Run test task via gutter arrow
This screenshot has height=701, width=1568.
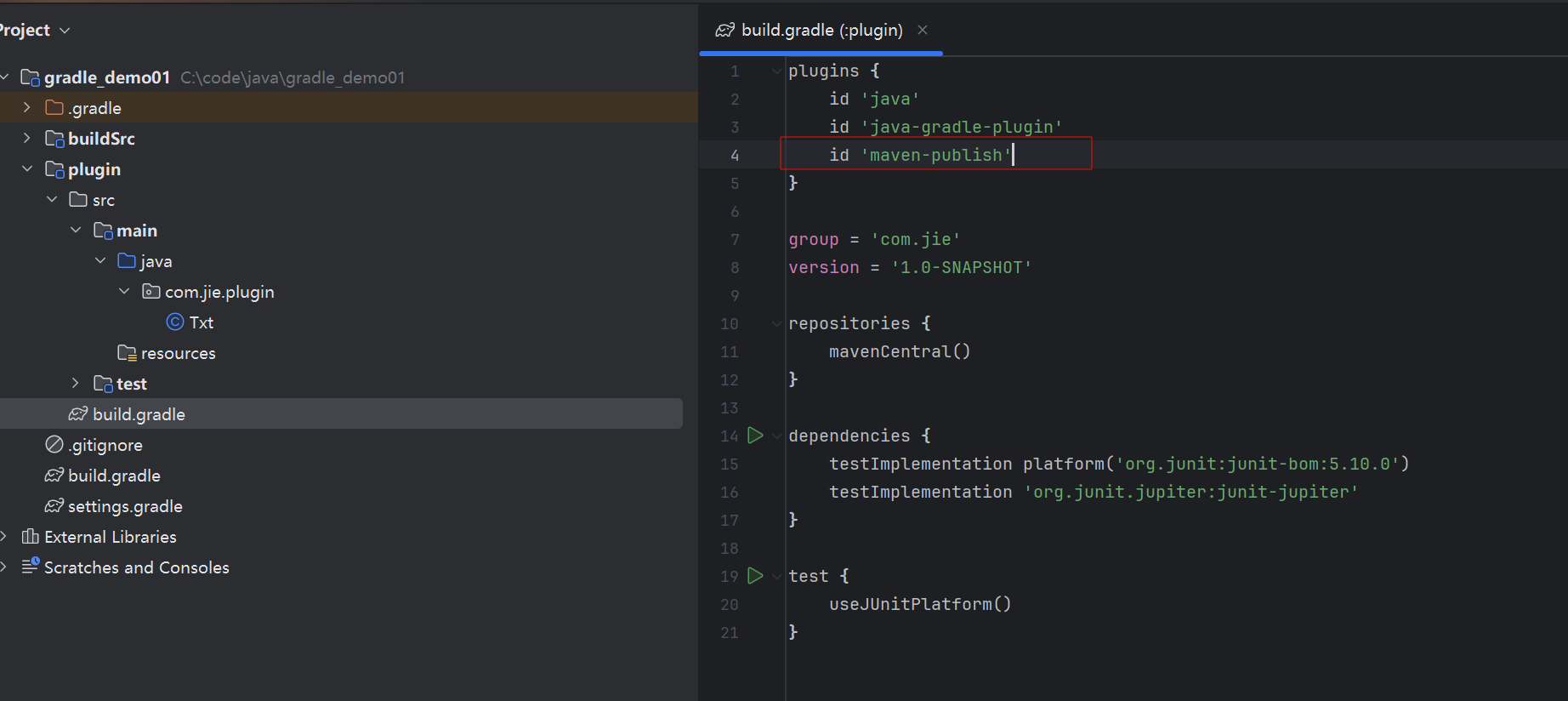click(755, 576)
